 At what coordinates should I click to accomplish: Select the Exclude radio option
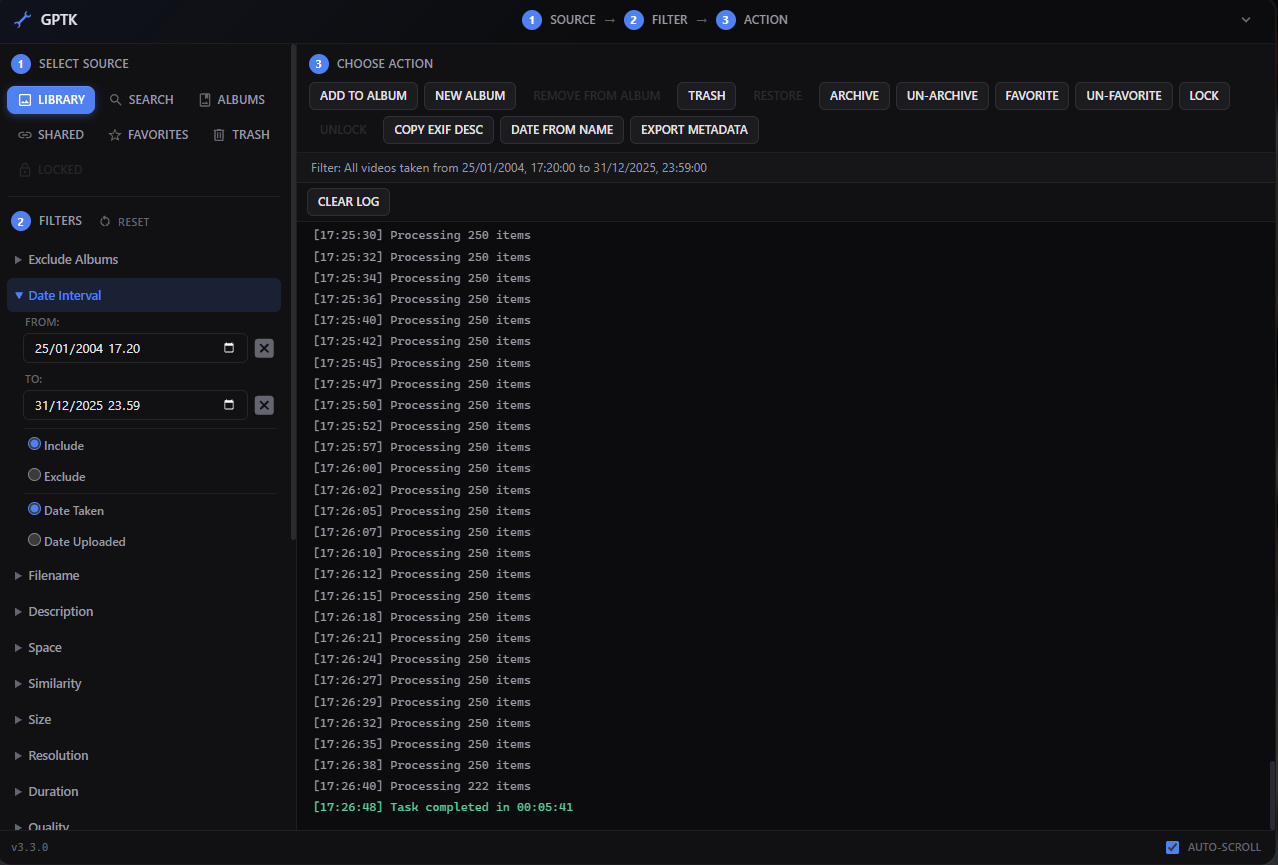tap(34, 476)
